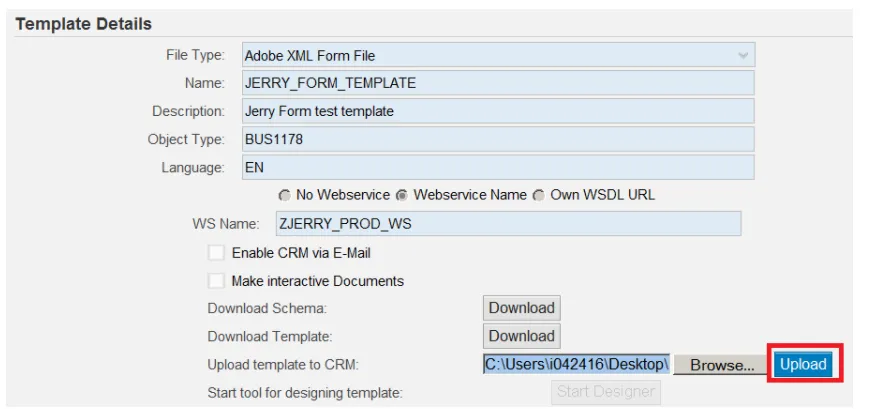Viewport: 889px width, 409px height.
Task: Open the File Type dropdown arrow
Action: [742, 56]
